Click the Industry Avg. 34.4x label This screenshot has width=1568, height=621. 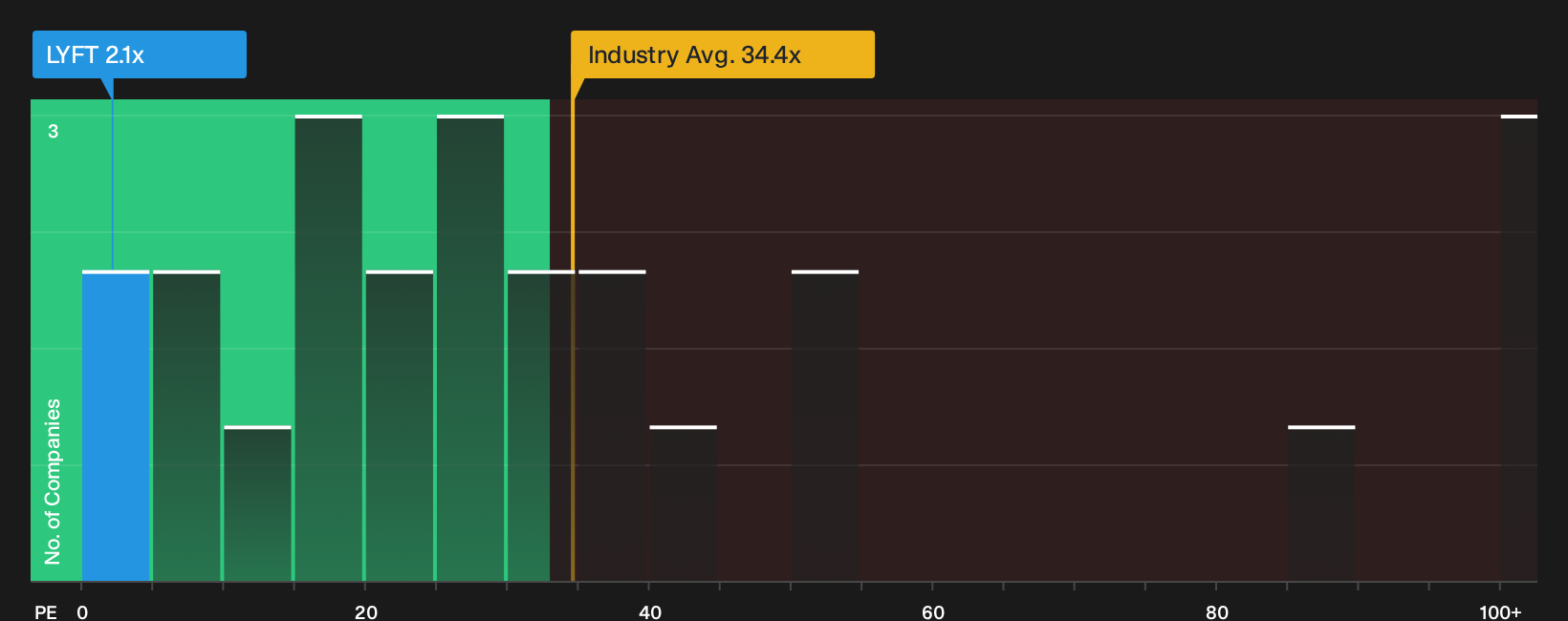tap(723, 54)
